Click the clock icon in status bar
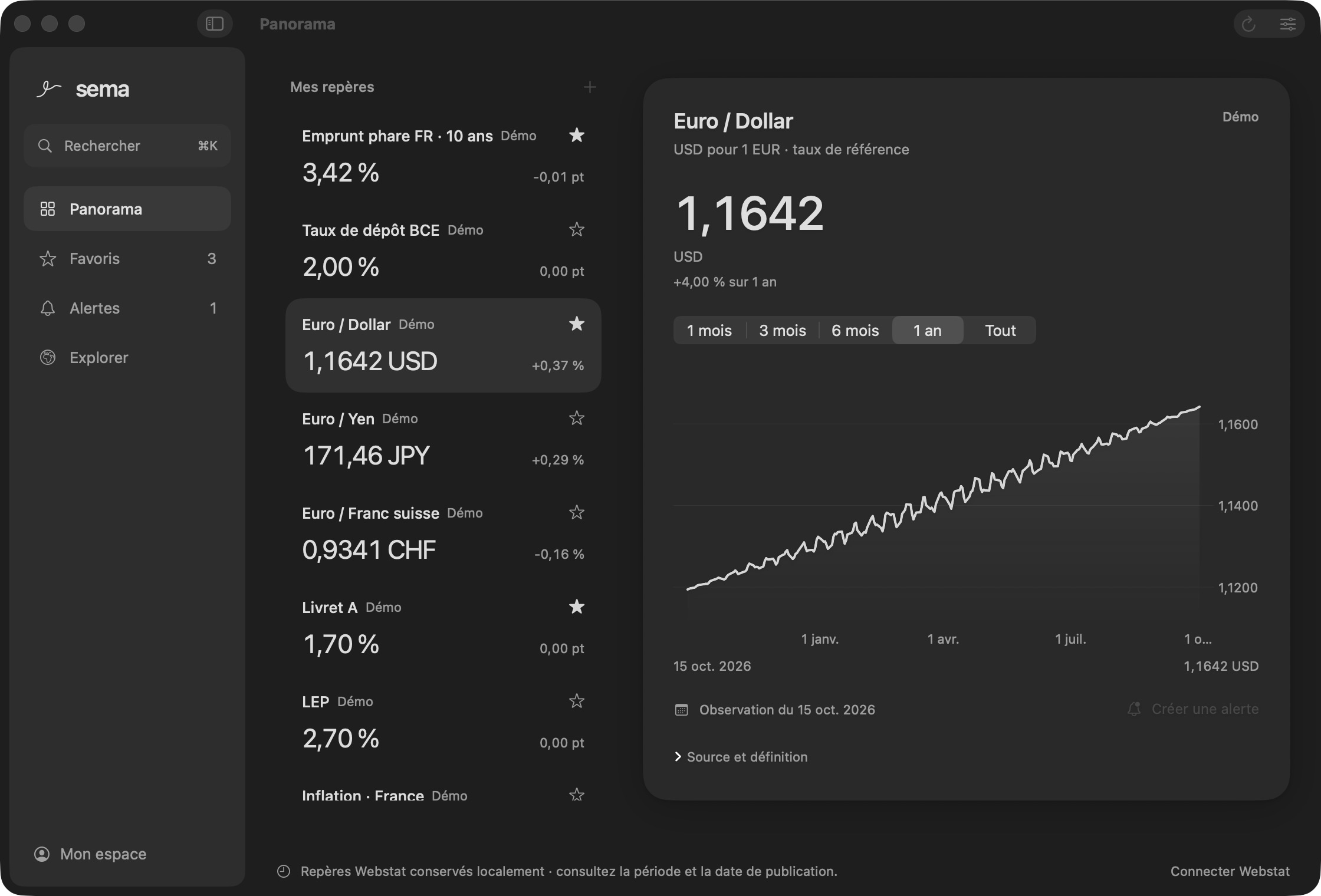Viewport: 1321px width, 896px height. click(284, 871)
